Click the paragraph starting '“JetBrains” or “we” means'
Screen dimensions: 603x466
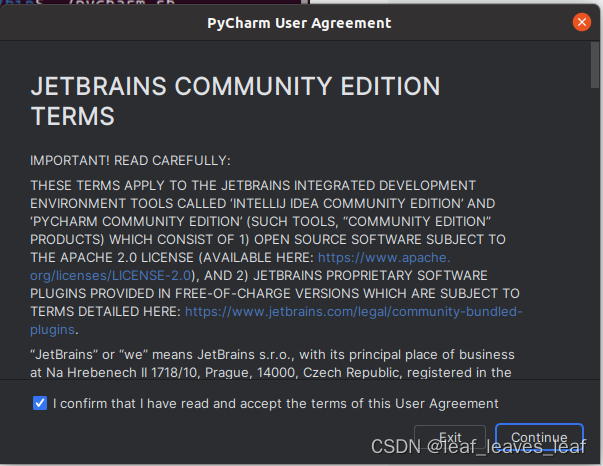point(272,363)
